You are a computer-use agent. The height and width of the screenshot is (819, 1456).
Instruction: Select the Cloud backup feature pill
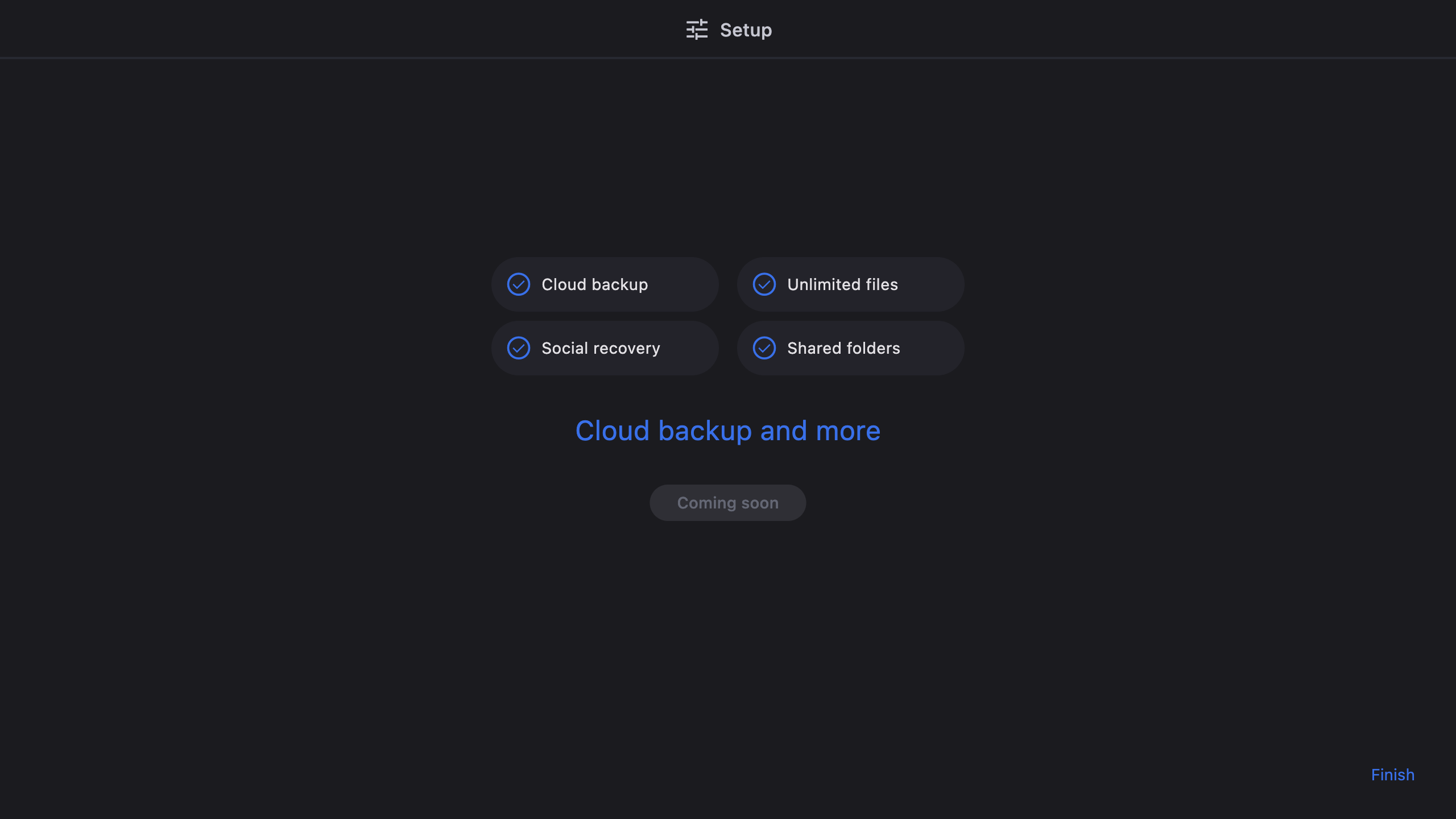[x=682, y=284]
